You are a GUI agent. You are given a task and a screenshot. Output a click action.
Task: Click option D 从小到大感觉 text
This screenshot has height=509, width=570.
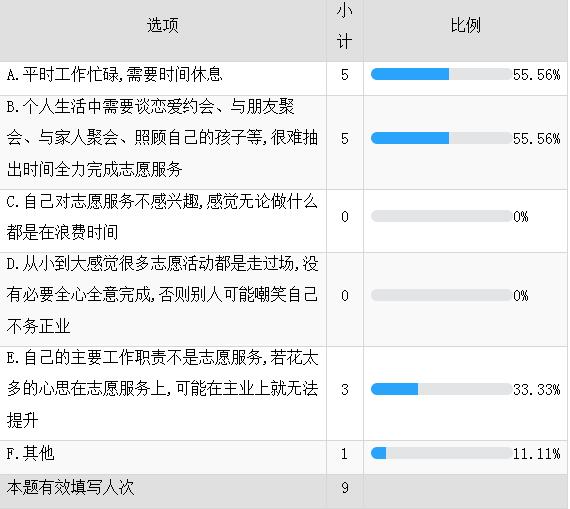(162, 295)
